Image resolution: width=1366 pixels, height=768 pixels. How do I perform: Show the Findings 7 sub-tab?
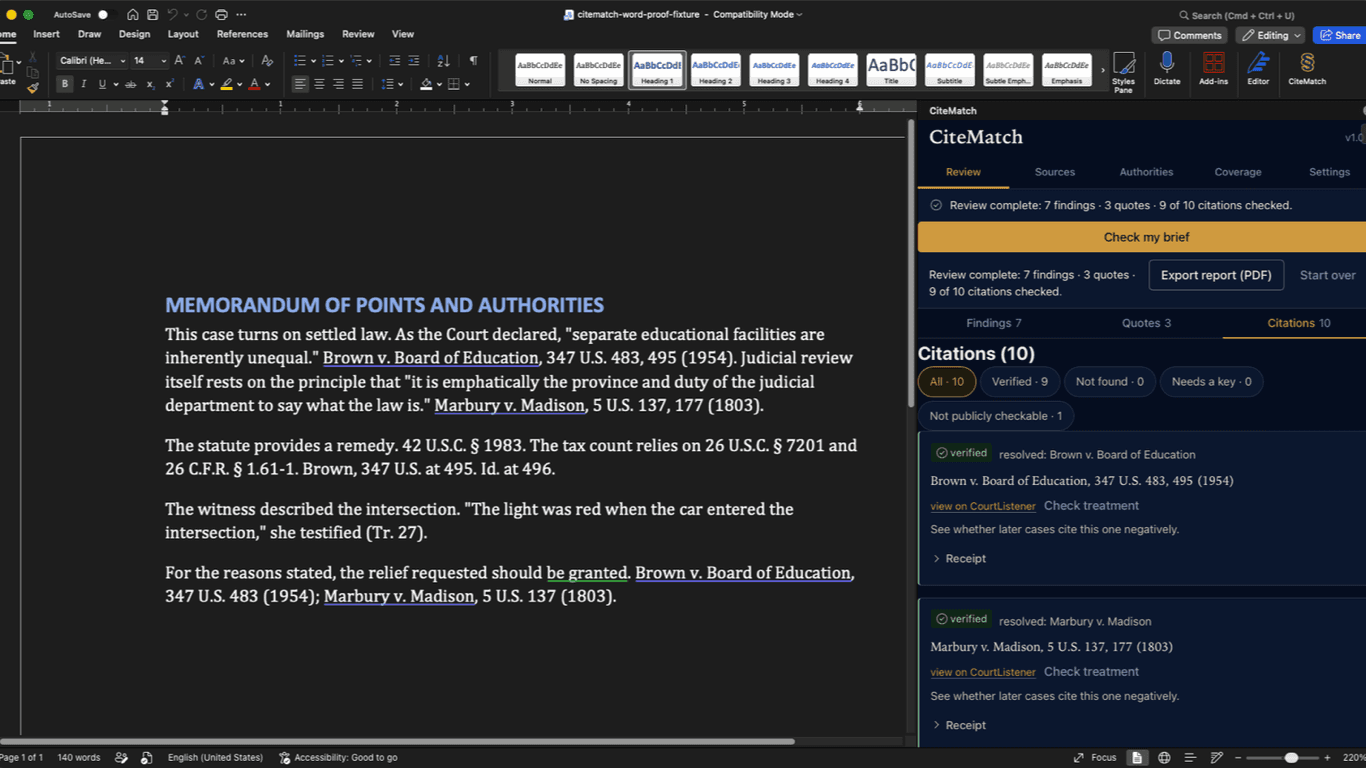[993, 323]
